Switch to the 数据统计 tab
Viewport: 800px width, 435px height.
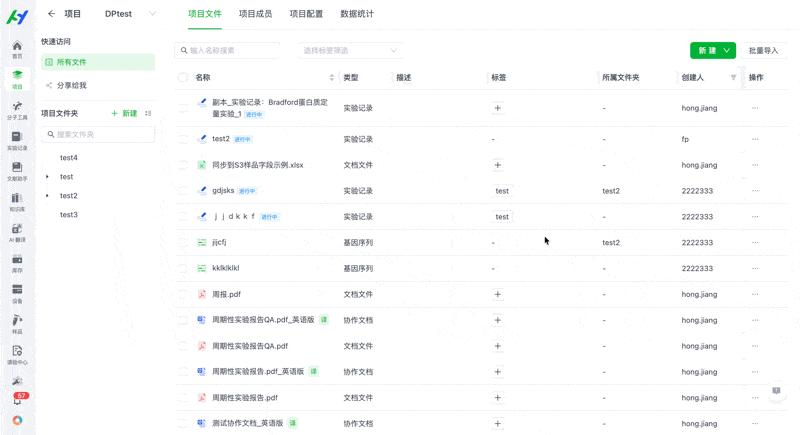tap(357, 14)
